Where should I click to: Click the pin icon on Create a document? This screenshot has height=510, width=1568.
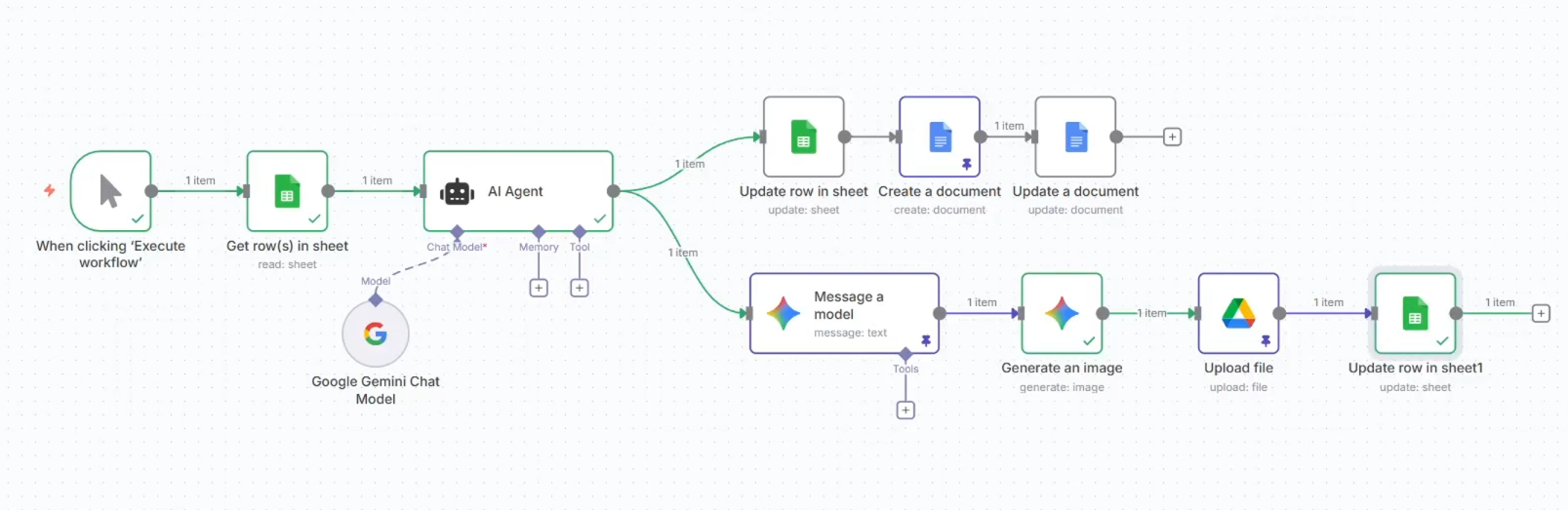pyautogui.click(x=967, y=165)
